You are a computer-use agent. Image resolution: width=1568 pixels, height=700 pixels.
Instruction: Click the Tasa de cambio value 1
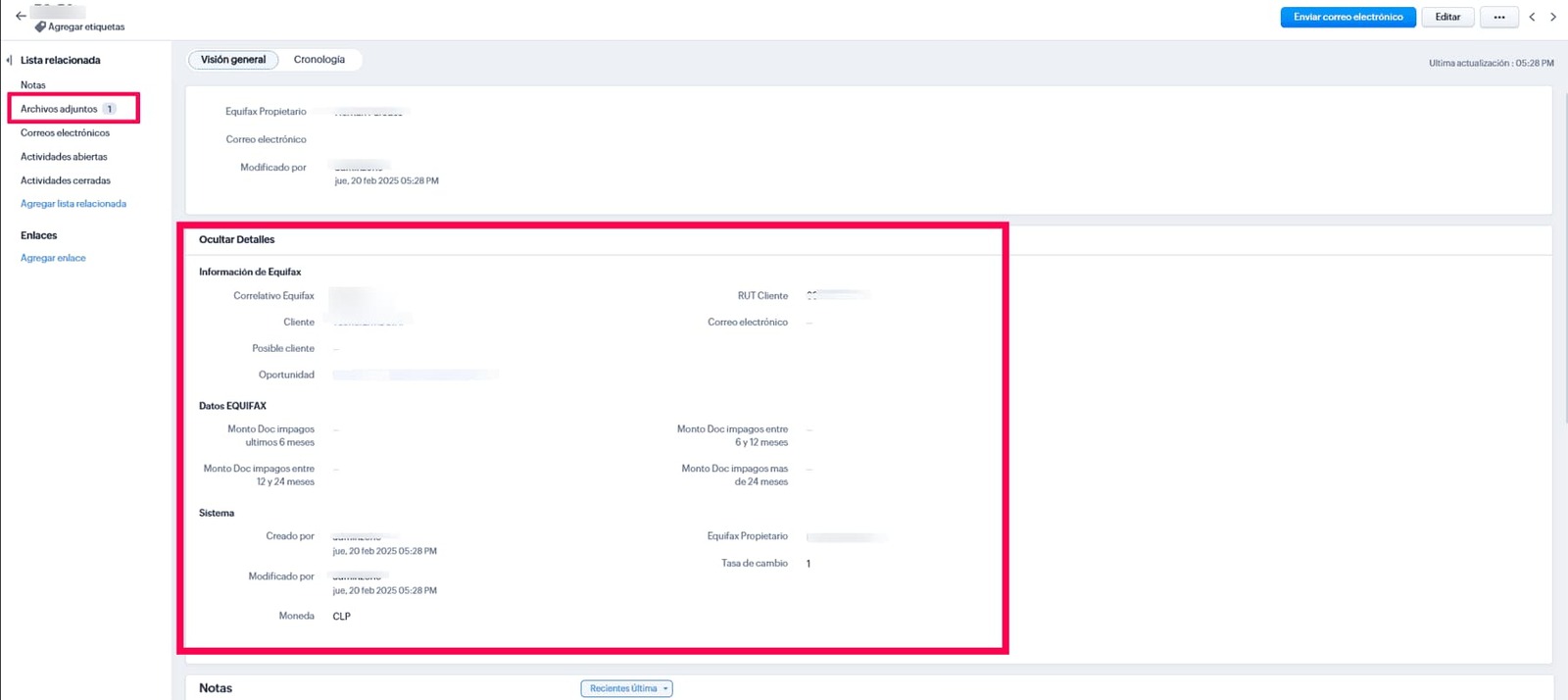(x=808, y=564)
